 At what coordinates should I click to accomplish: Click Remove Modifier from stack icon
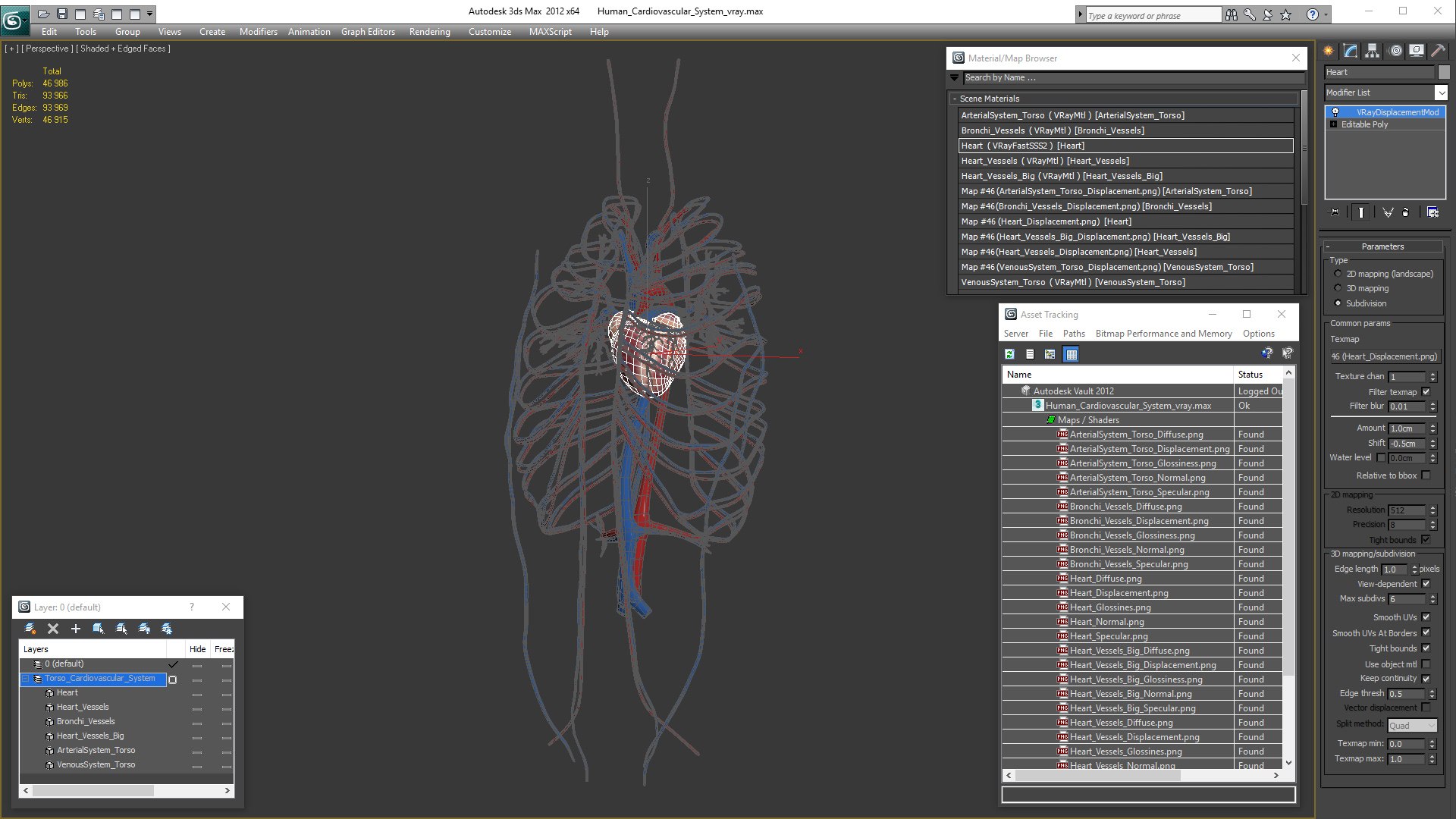(1406, 212)
